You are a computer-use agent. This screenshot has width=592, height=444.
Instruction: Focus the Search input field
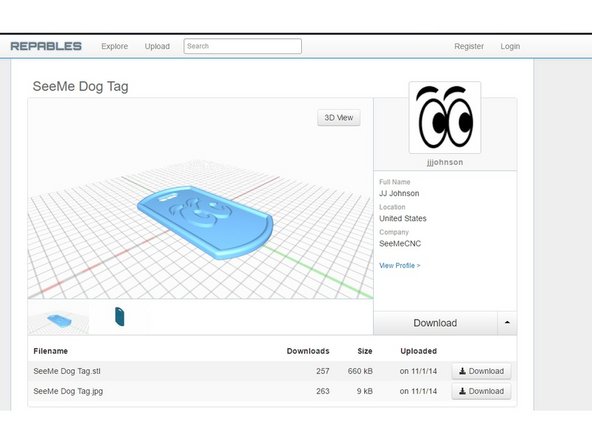(x=242, y=46)
